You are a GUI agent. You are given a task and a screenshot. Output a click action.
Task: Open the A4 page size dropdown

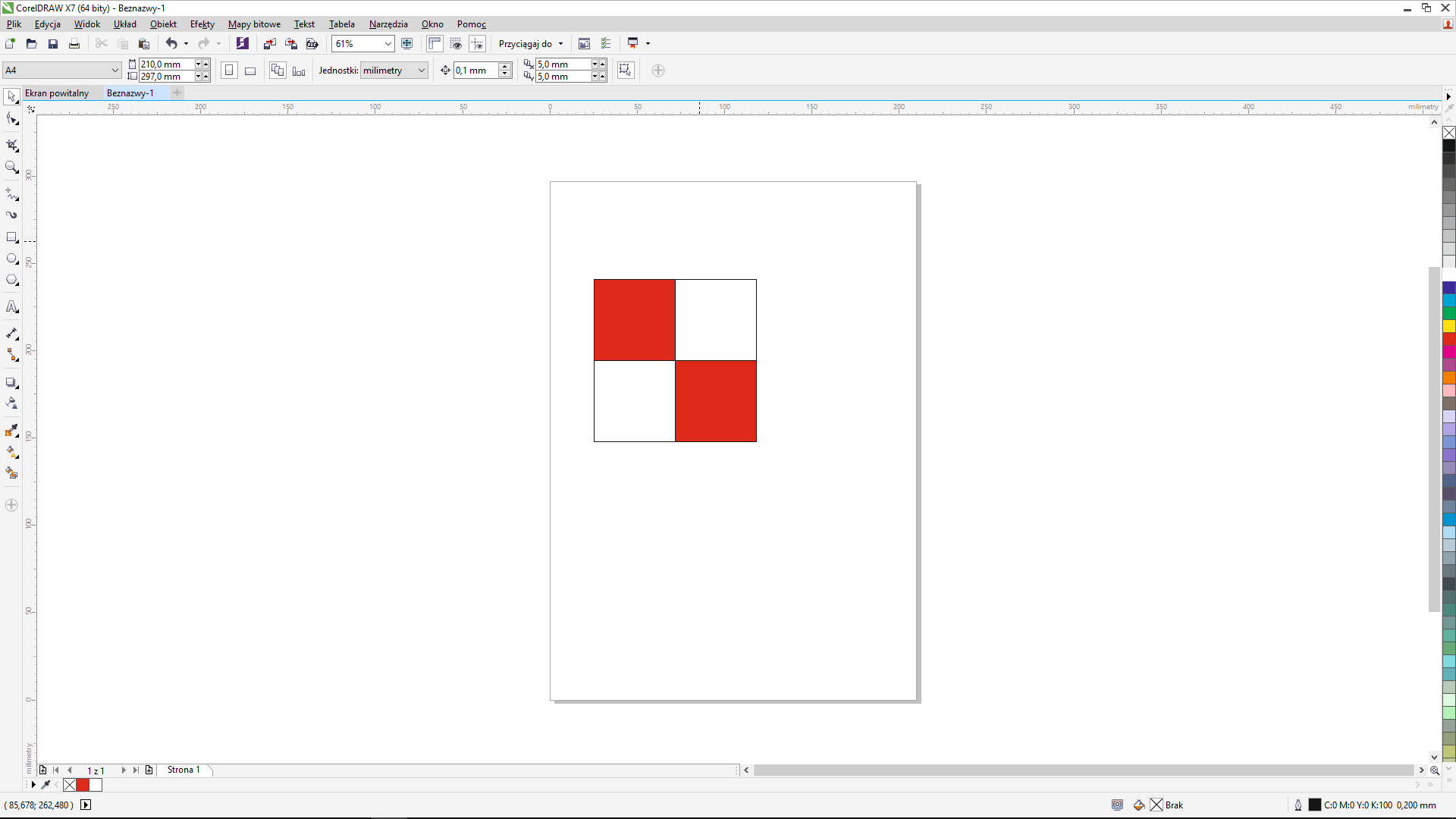115,71
